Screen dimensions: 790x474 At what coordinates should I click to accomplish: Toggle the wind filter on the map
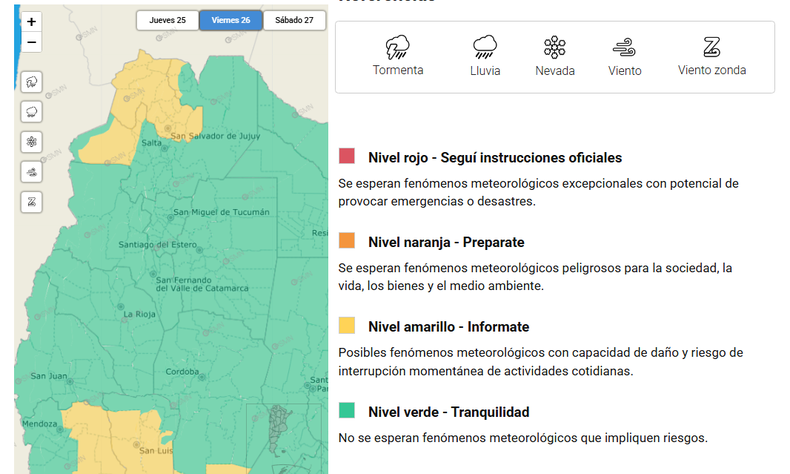tap(31, 172)
